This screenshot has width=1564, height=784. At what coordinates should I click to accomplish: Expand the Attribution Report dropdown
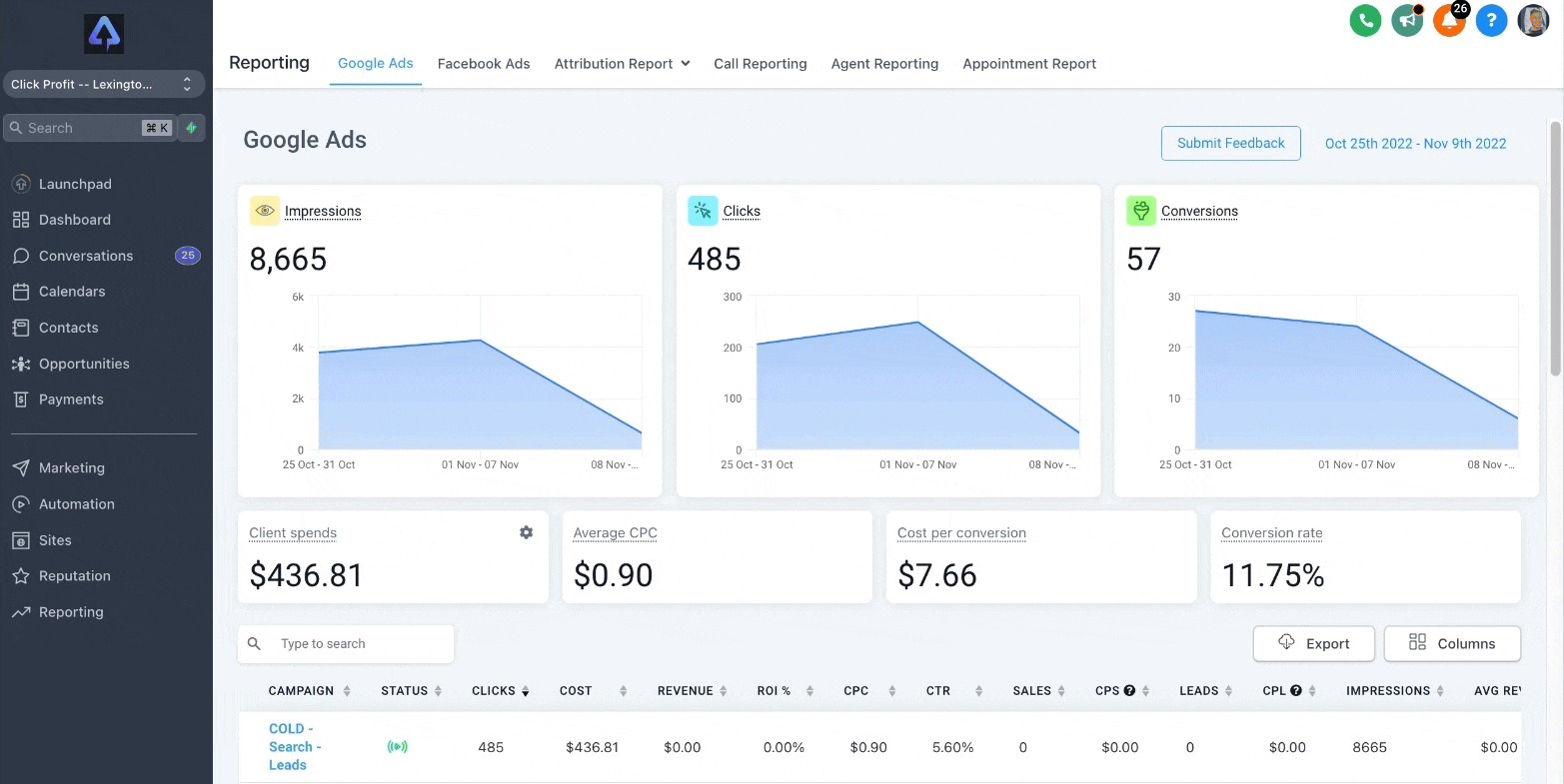coord(623,63)
